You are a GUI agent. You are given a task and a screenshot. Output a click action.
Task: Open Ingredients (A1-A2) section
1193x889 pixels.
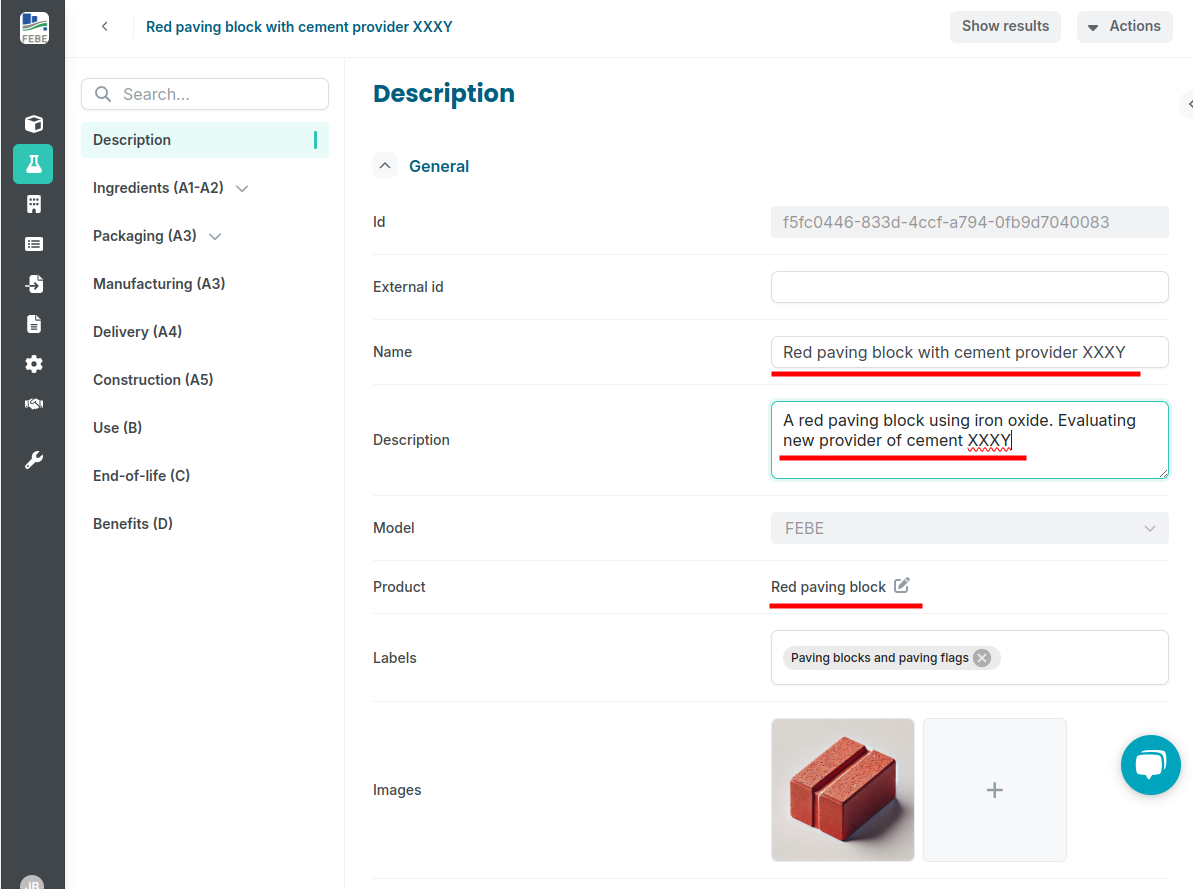click(158, 188)
